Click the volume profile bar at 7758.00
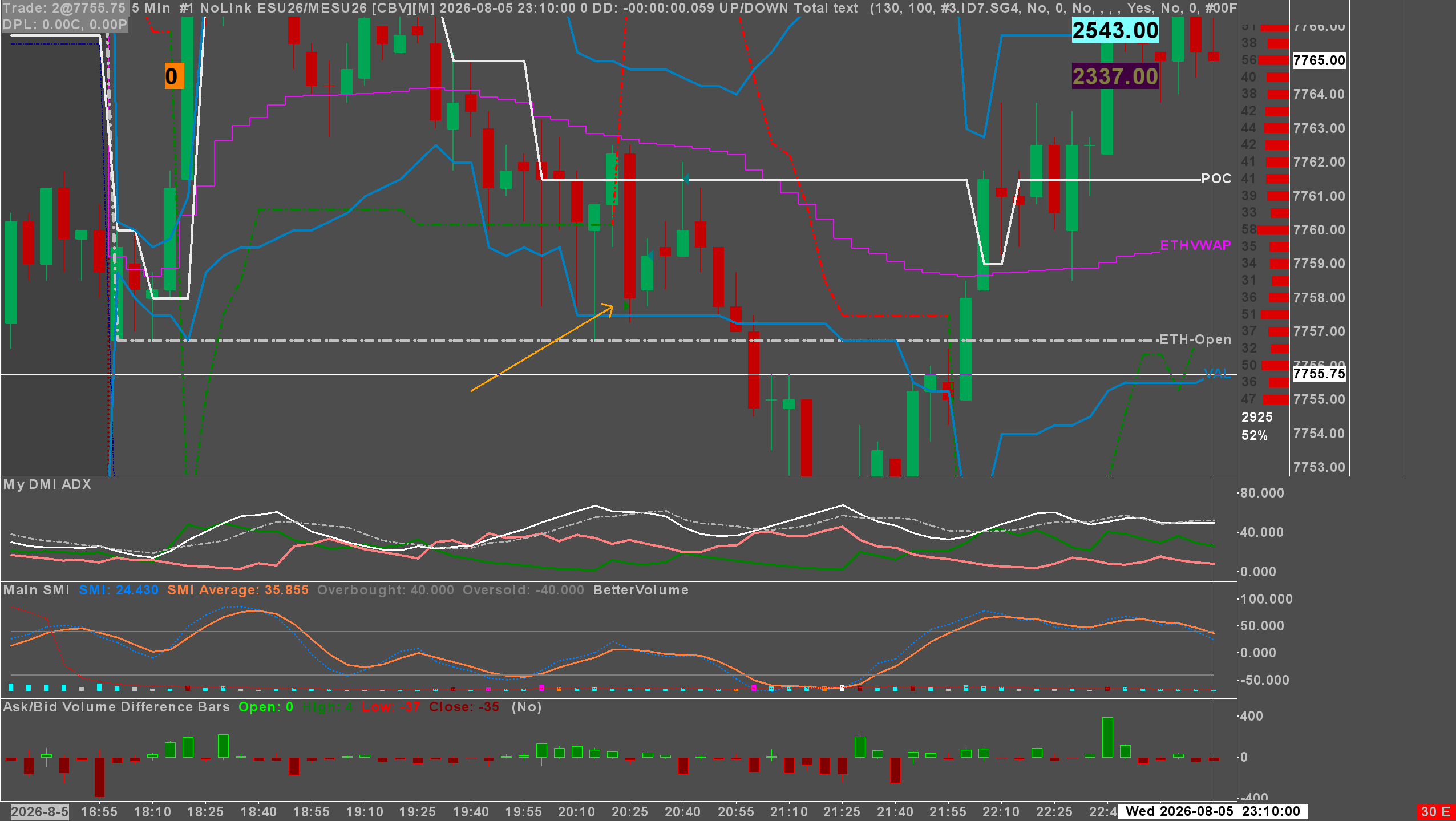 tap(1279, 298)
